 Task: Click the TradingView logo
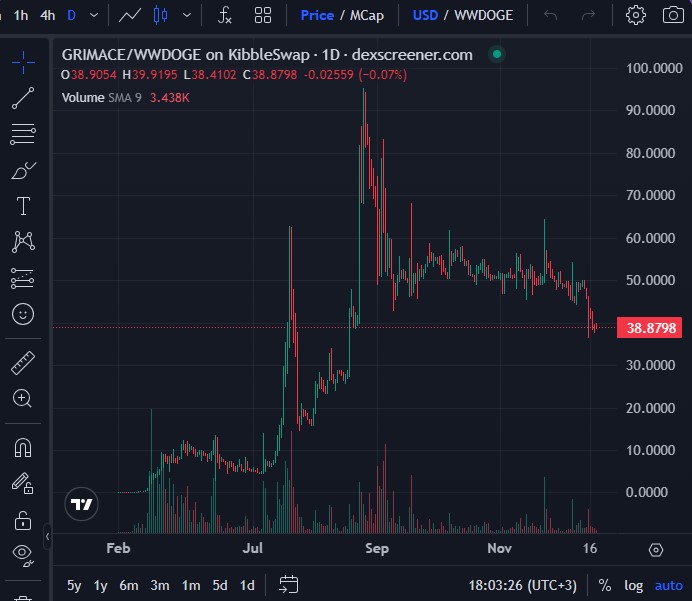pyautogui.click(x=81, y=504)
